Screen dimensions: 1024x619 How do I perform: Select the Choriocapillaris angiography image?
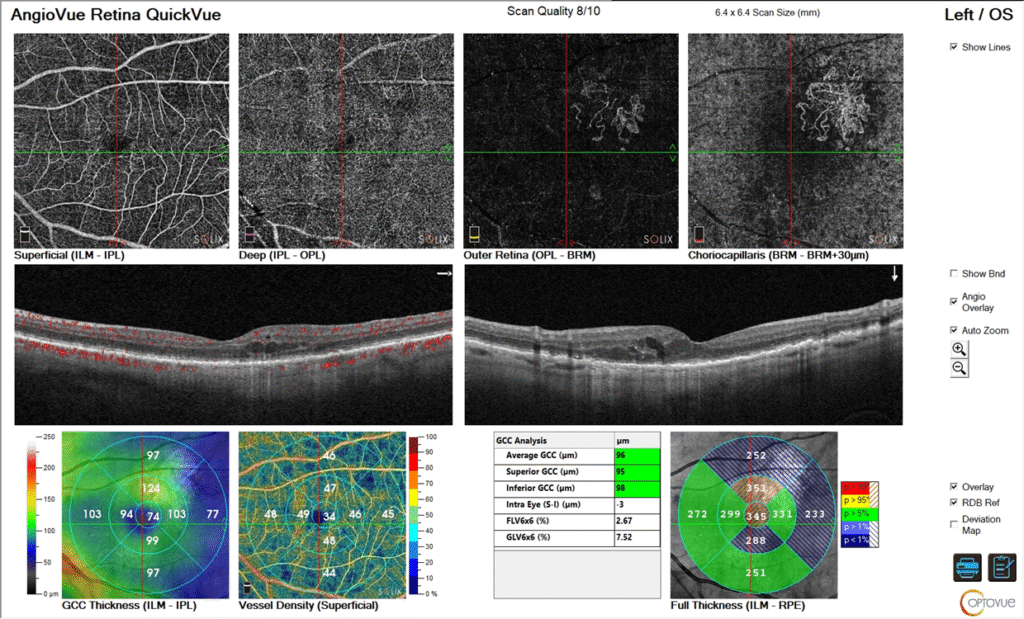point(795,141)
